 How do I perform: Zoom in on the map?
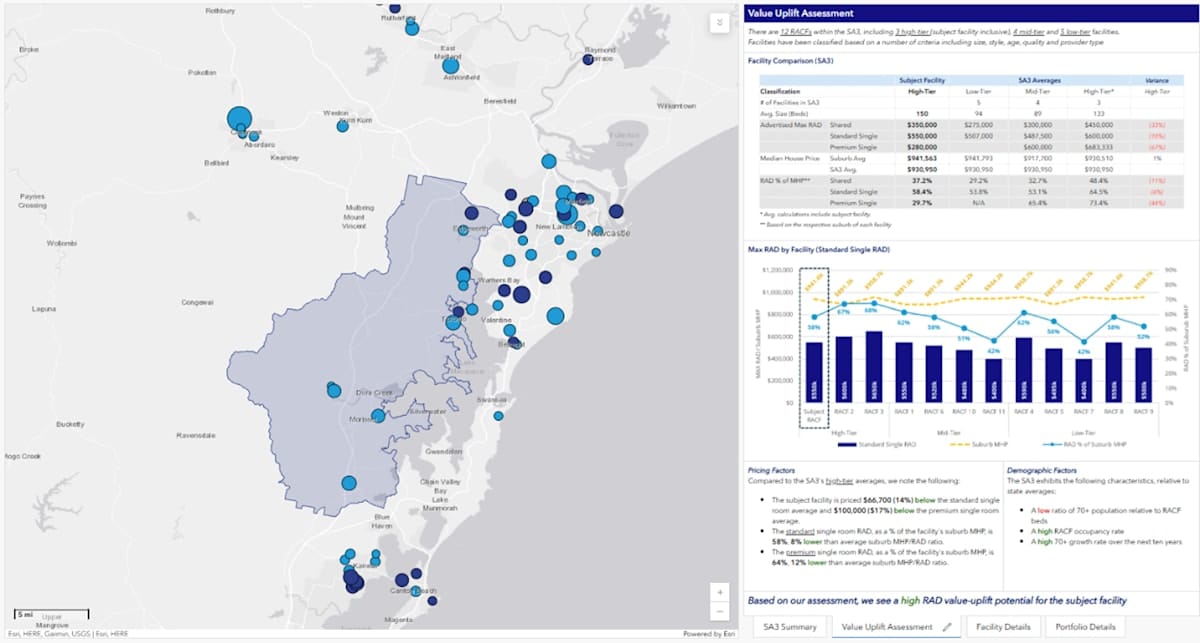click(719, 591)
